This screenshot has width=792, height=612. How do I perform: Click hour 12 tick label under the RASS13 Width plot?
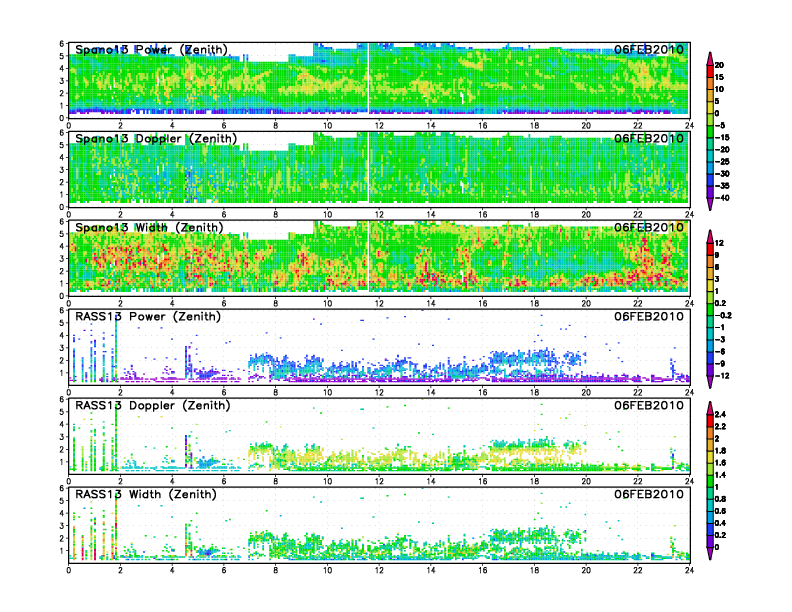tap(379, 570)
